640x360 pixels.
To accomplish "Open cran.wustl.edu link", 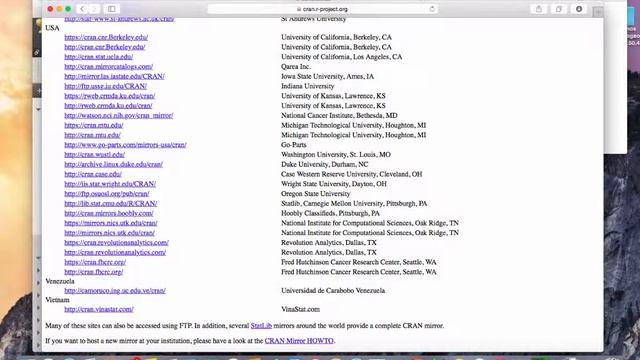I will click(x=95, y=155).
